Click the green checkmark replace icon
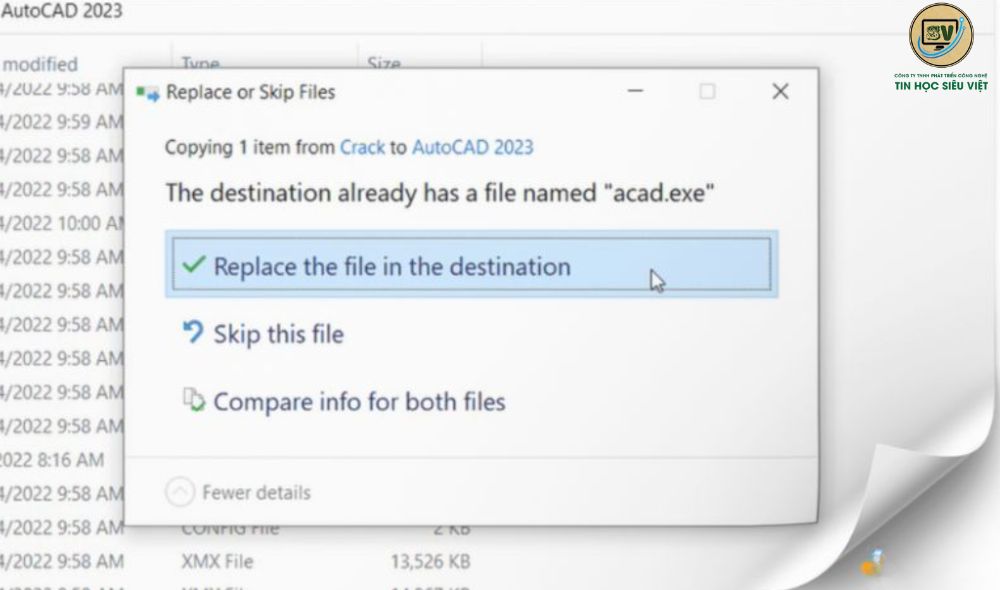The image size is (1000, 590). tap(194, 264)
